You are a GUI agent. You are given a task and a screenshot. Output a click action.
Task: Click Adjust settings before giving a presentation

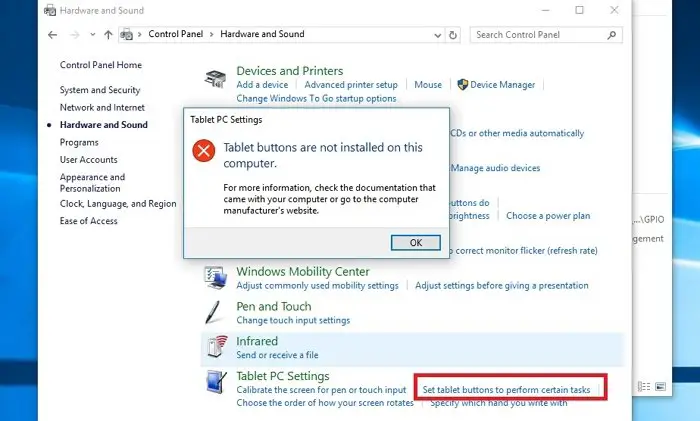[502, 285]
